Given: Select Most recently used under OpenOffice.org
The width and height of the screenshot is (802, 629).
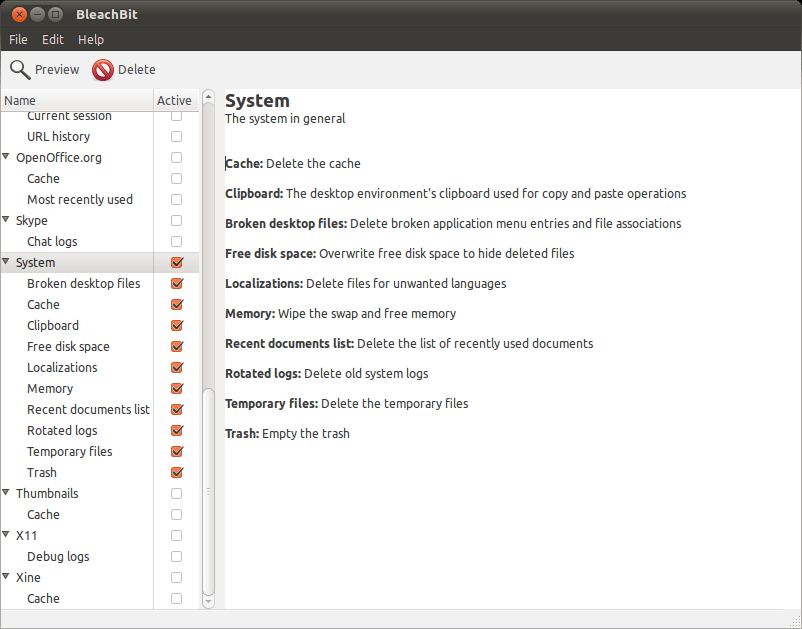Looking at the screenshot, I should [100, 199].
